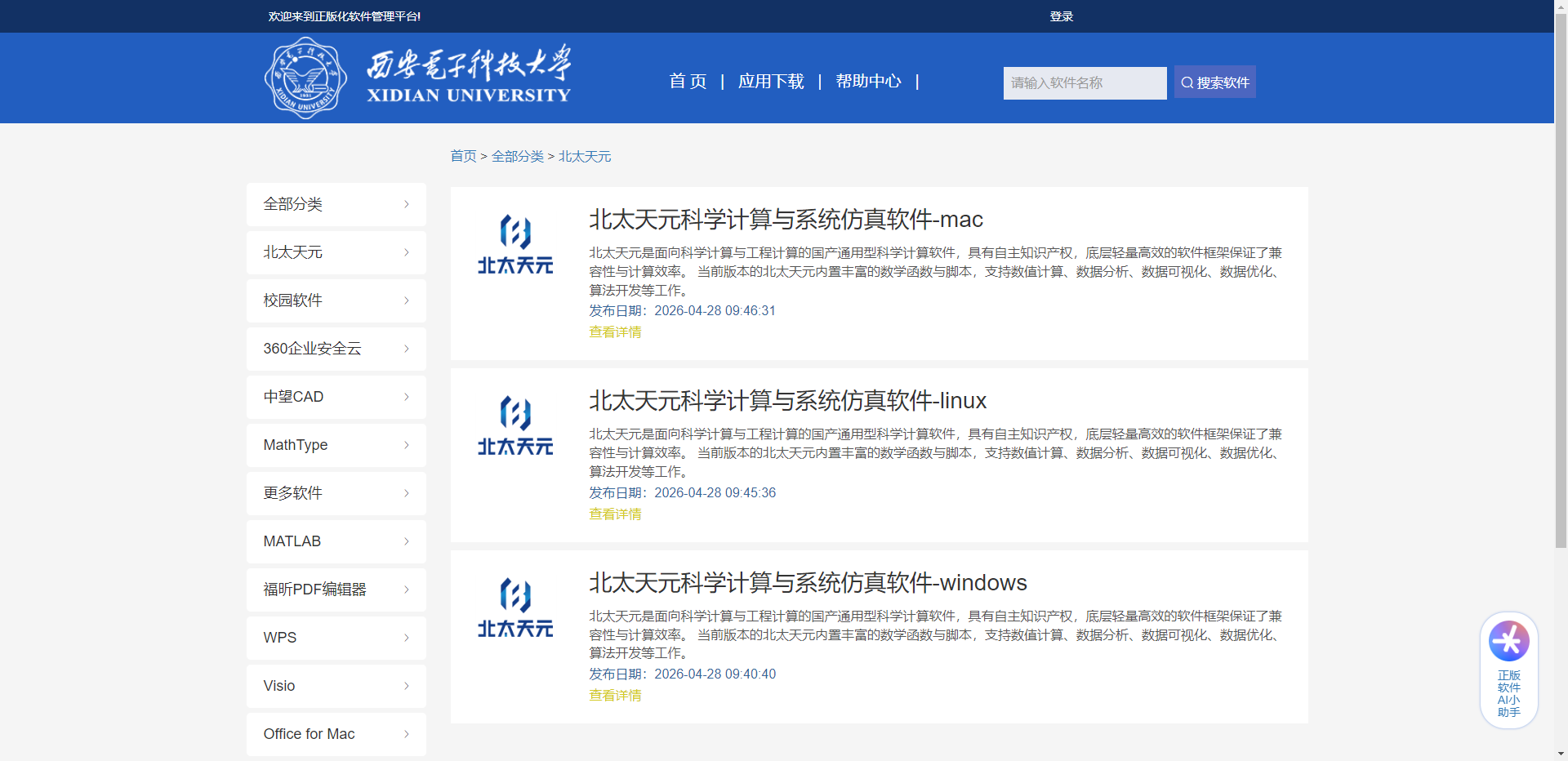
Task: Click the date 2026-04-28 09:40:40
Action: point(715,674)
